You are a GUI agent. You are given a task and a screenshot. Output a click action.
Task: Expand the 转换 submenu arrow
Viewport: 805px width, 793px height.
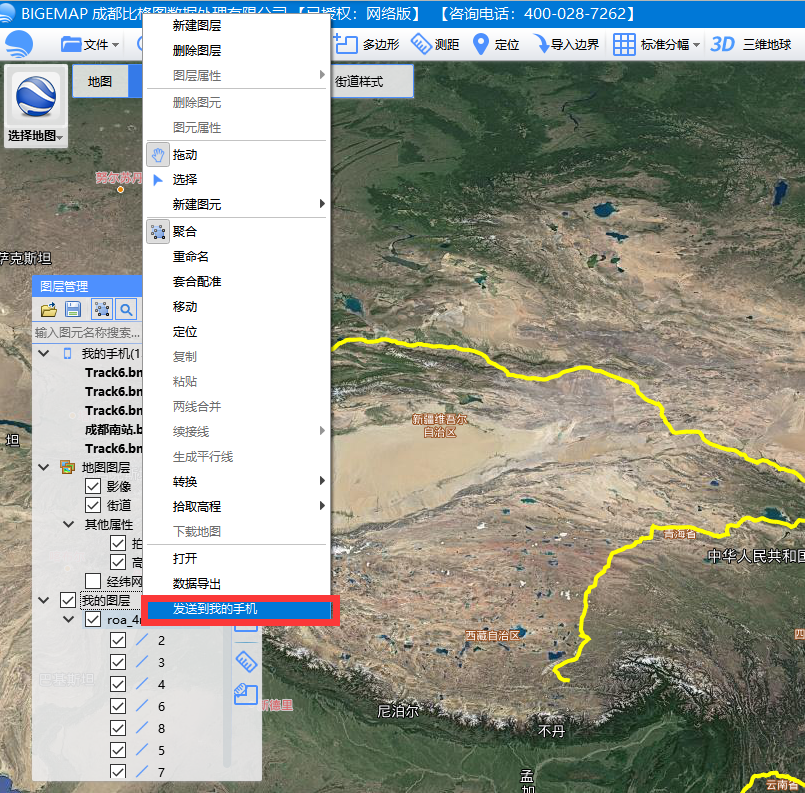[322, 480]
